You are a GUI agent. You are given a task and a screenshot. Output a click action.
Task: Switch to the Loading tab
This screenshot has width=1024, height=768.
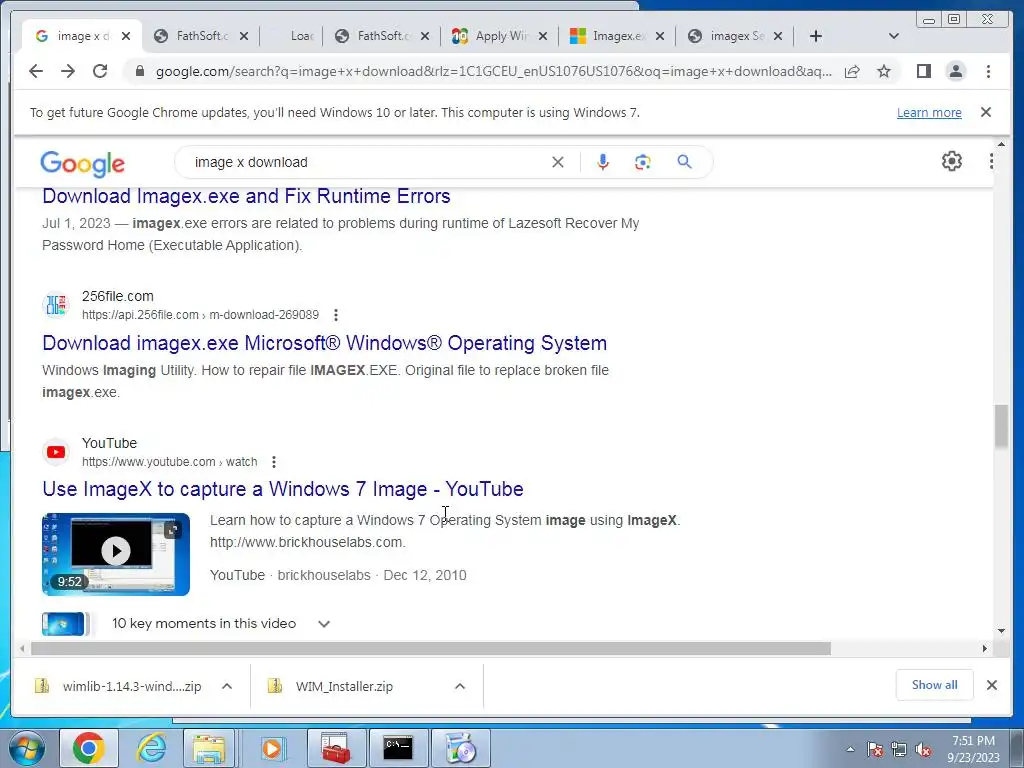click(293, 36)
